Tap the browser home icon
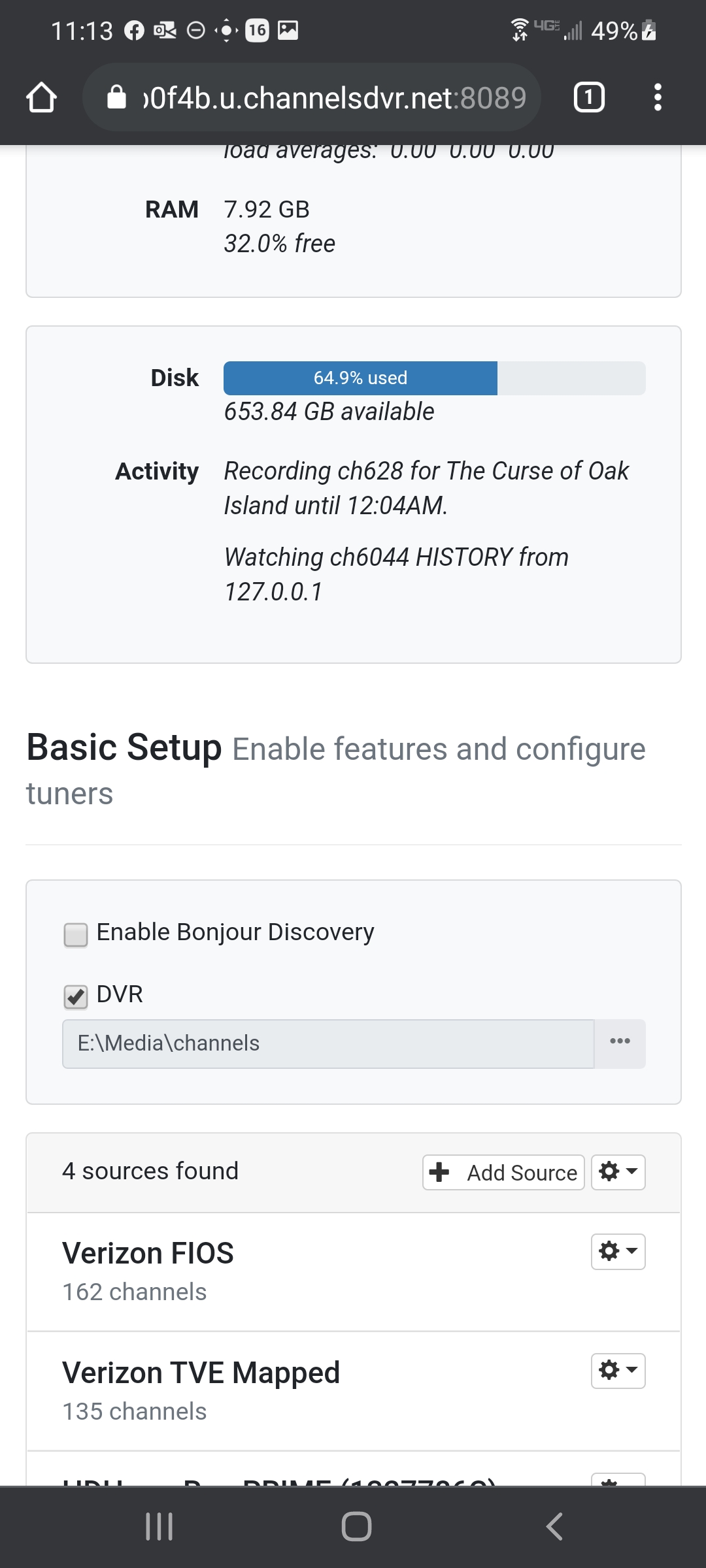706x1568 pixels. [42, 98]
